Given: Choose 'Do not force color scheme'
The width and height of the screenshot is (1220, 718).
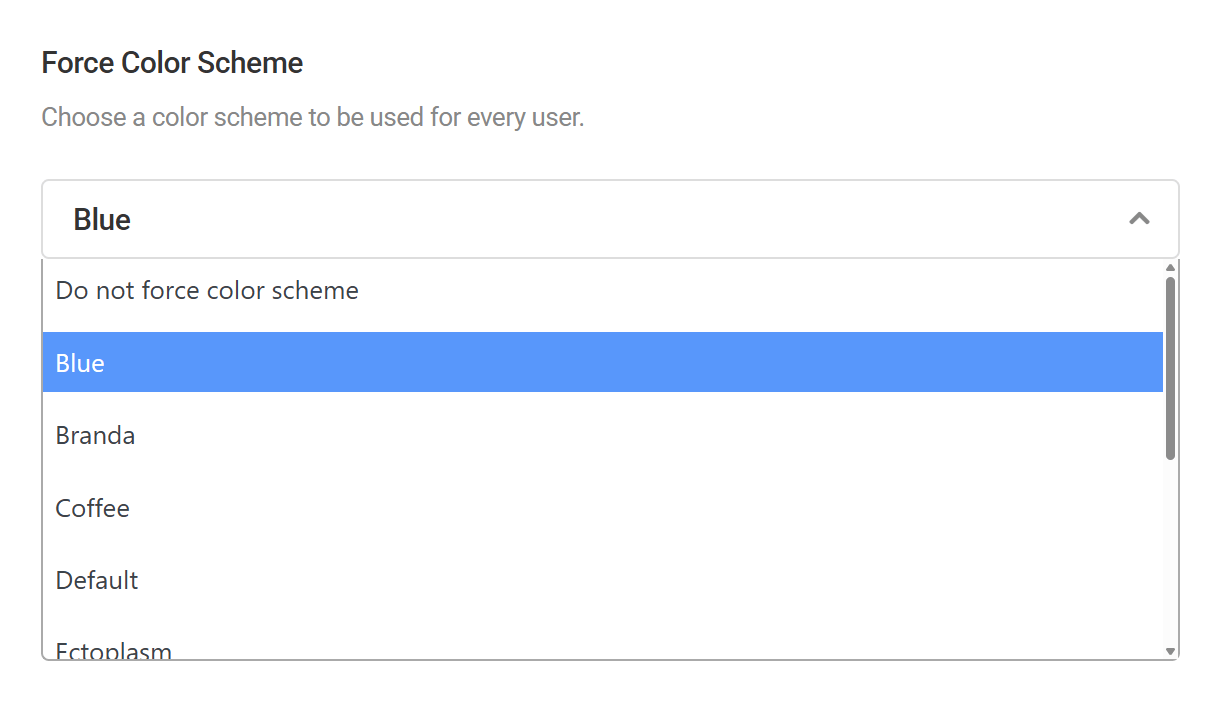Looking at the screenshot, I should [207, 290].
